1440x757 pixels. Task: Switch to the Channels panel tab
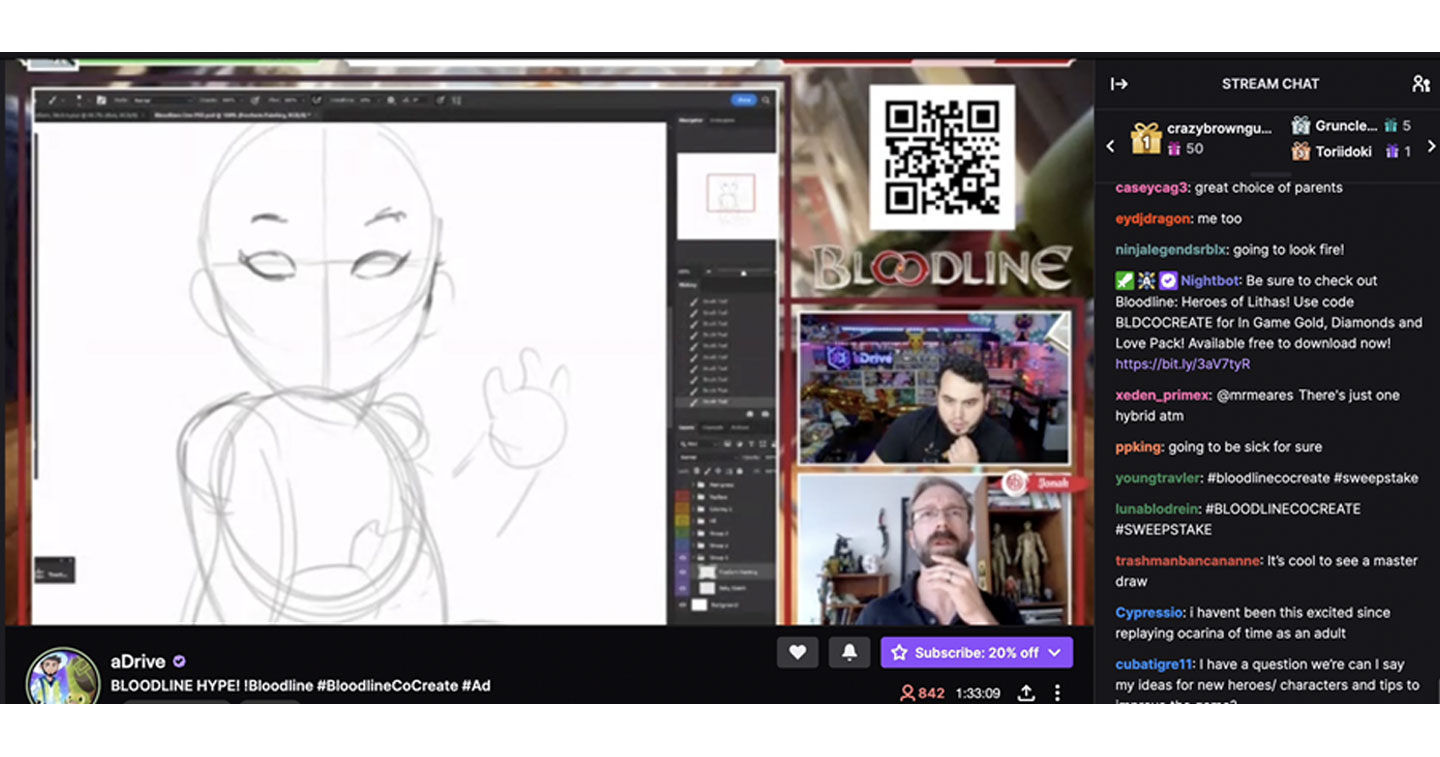(712, 427)
